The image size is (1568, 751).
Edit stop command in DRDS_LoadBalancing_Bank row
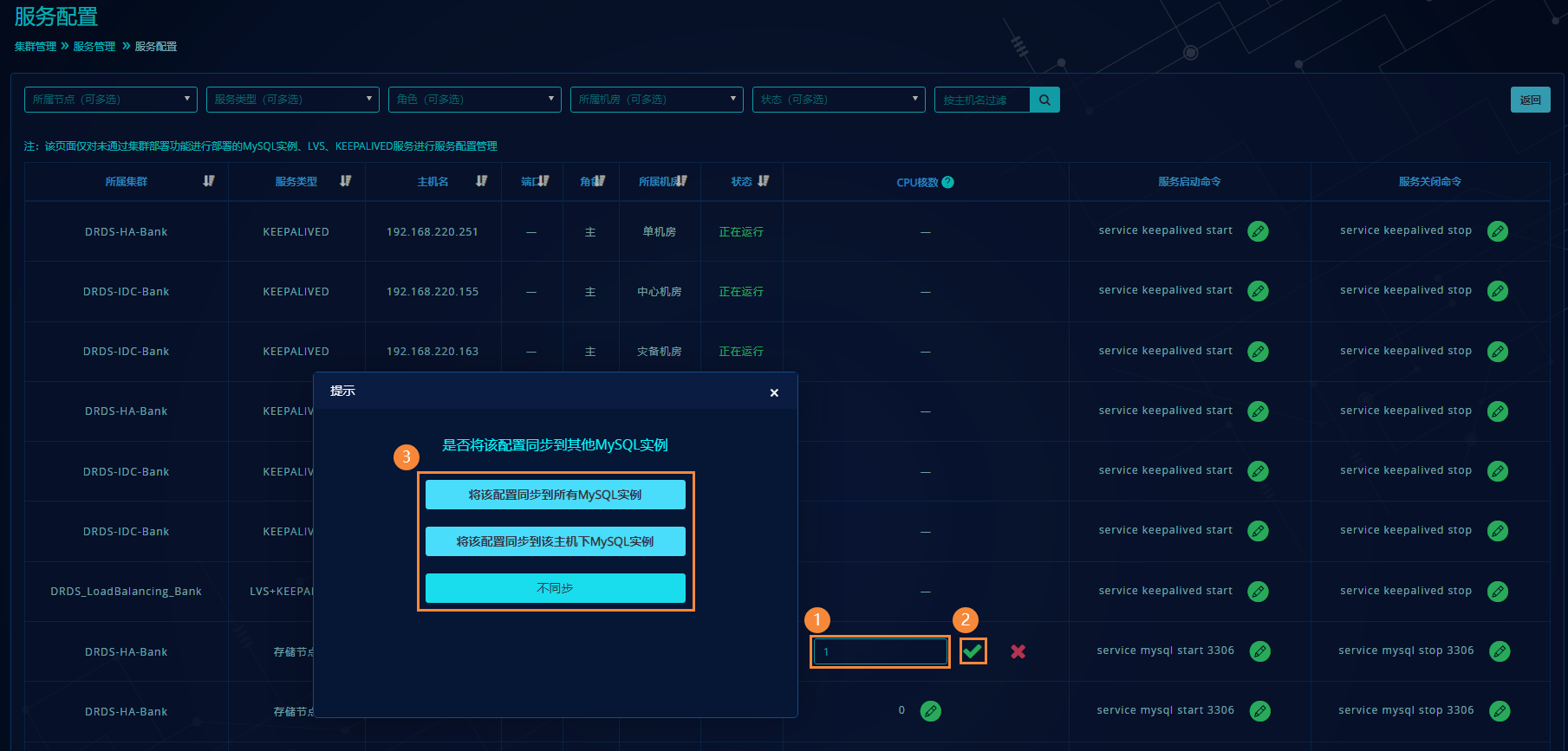[x=1498, y=592]
